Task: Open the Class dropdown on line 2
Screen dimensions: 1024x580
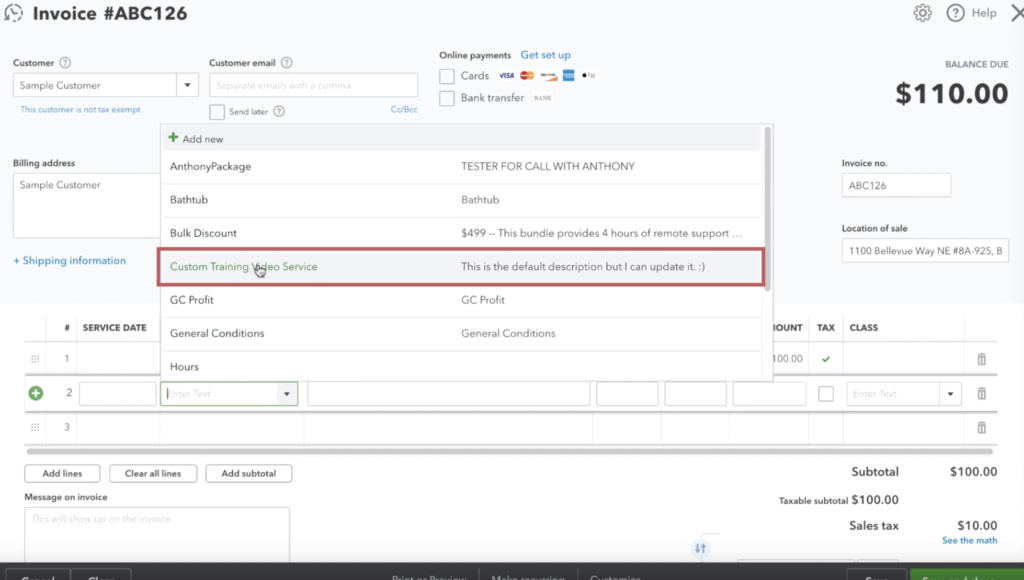Action: tap(949, 394)
